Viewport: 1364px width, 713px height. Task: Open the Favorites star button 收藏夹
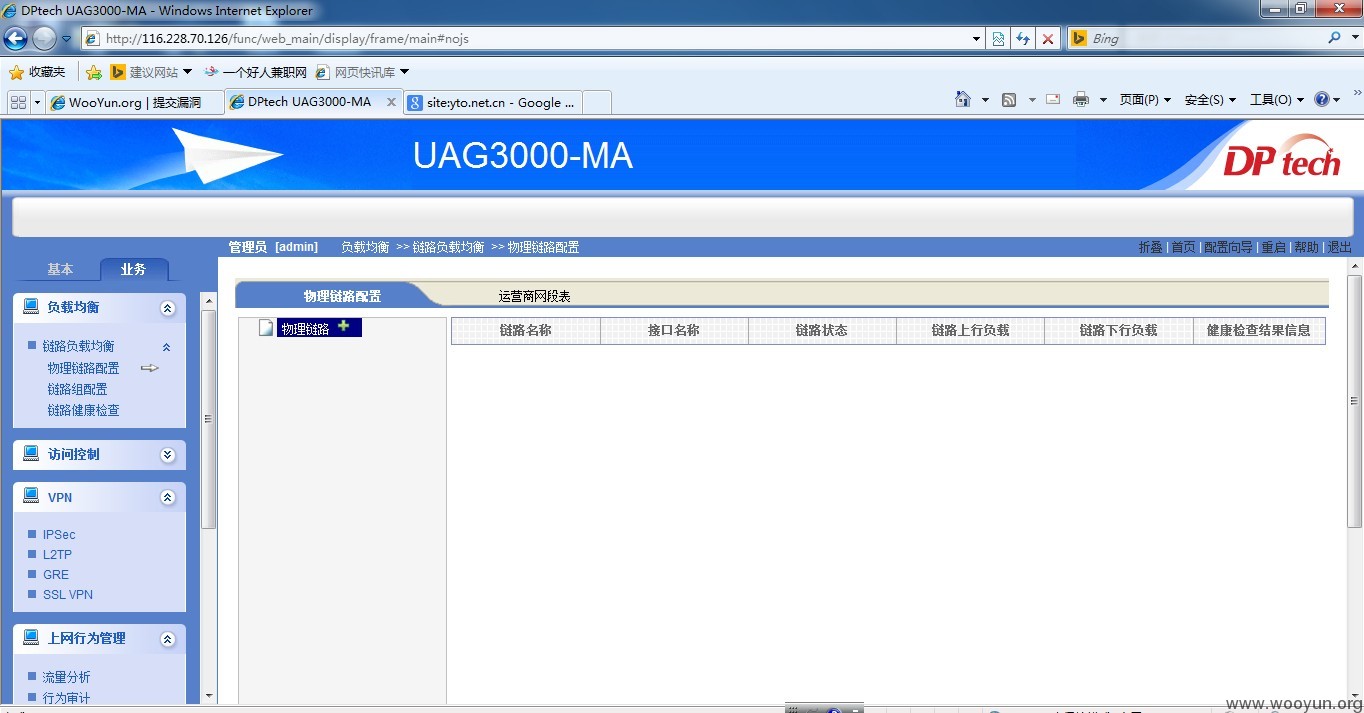click(37, 72)
